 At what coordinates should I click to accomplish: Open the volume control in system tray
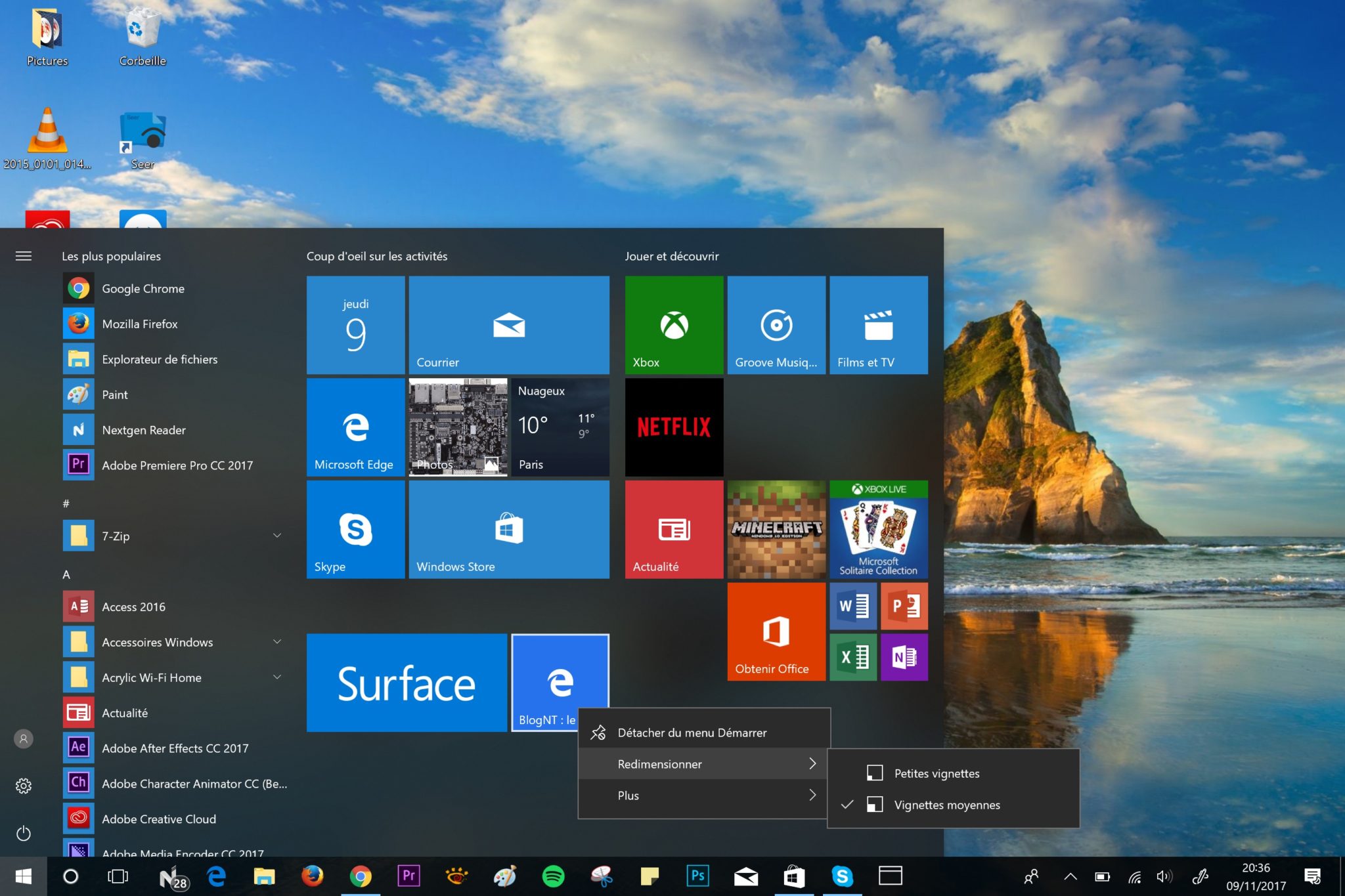click(1165, 876)
